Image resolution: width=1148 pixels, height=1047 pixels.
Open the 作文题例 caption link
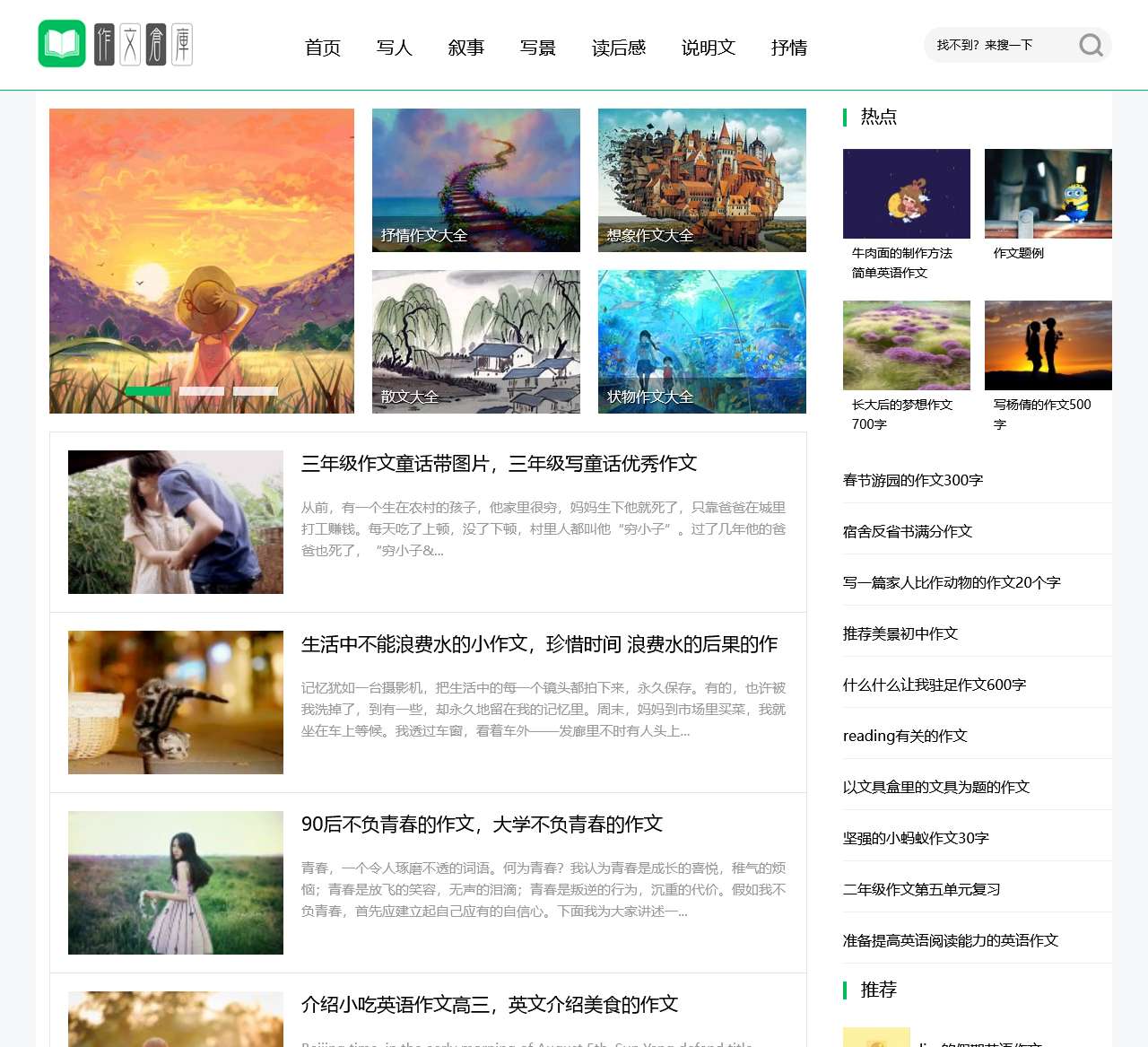[x=1019, y=253]
